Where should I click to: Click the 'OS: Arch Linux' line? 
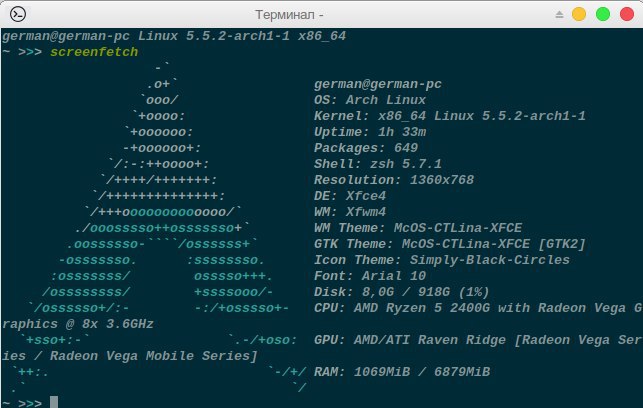click(x=370, y=100)
